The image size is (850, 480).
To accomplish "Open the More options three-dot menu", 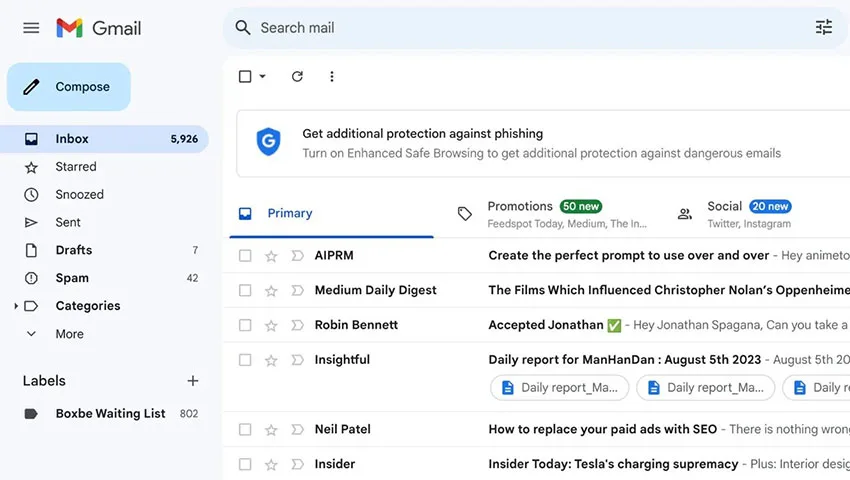I will tap(332, 76).
